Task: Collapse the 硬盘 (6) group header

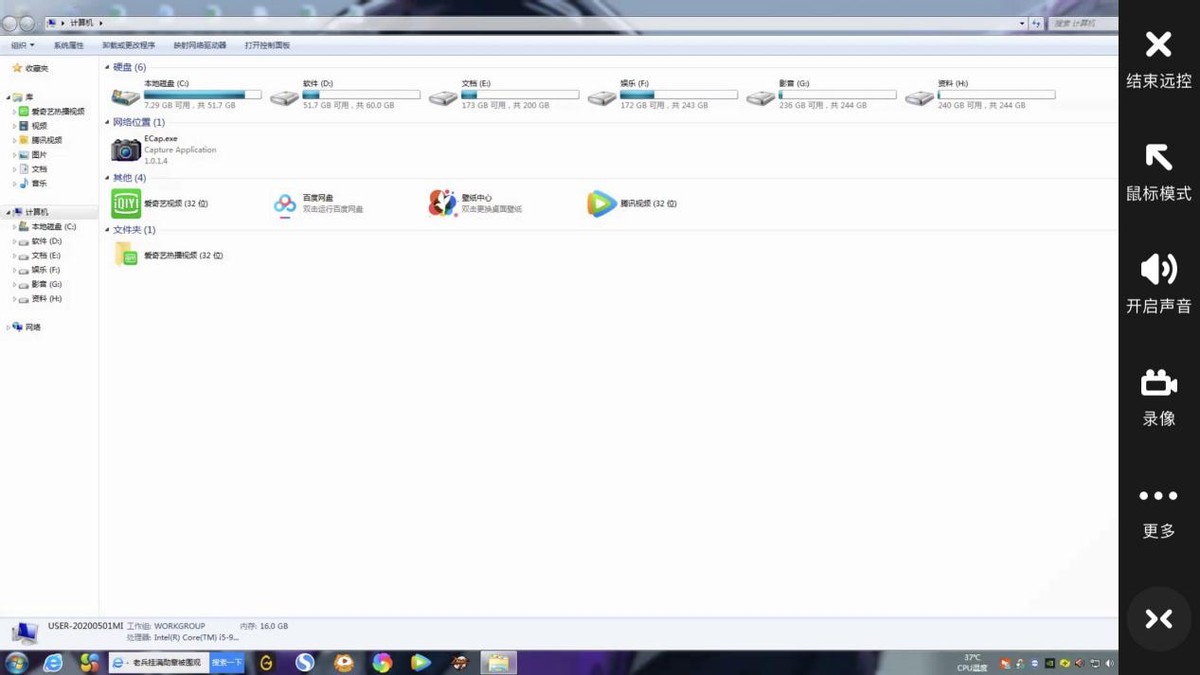Action: pos(108,68)
